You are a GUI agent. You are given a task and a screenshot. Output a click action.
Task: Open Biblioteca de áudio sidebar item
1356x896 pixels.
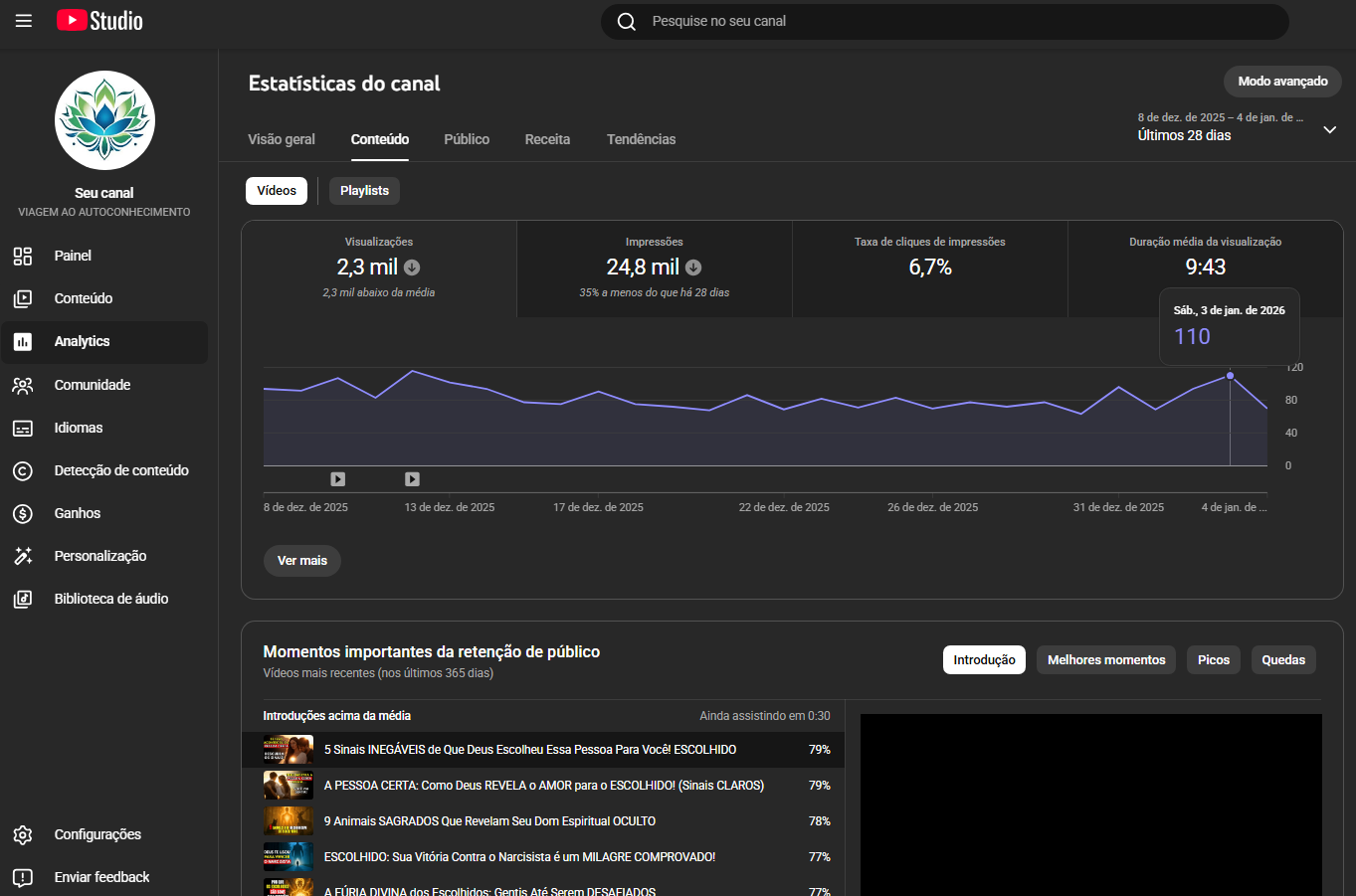pyautogui.click(x=104, y=599)
